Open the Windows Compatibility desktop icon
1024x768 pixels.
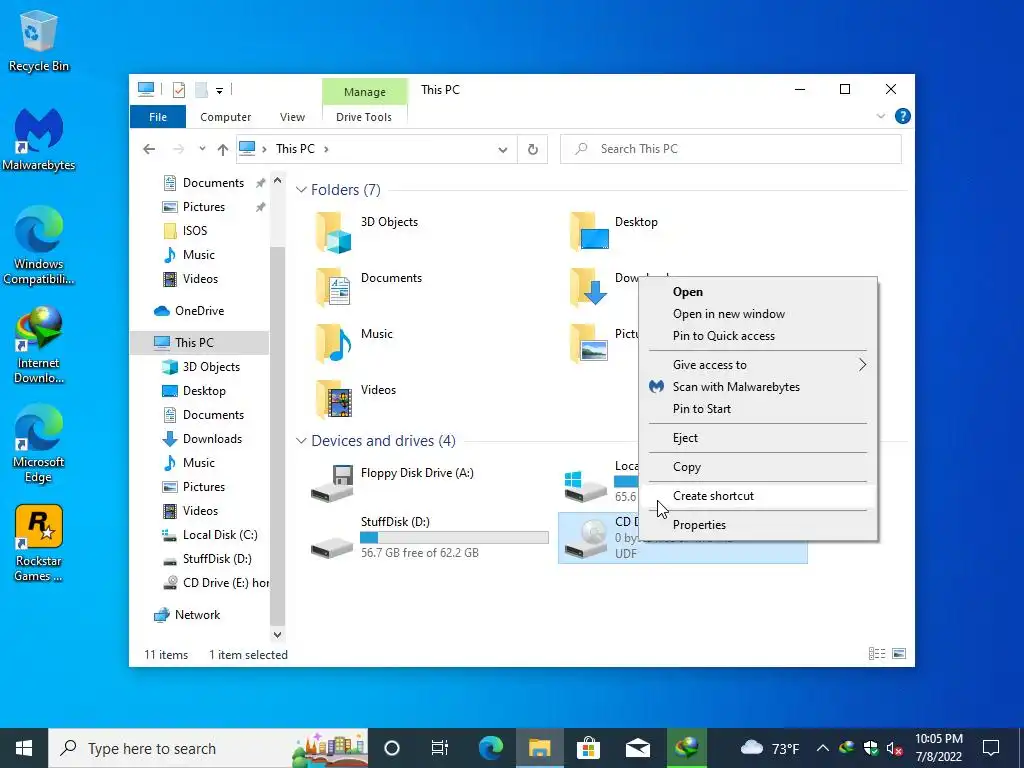[x=39, y=246]
